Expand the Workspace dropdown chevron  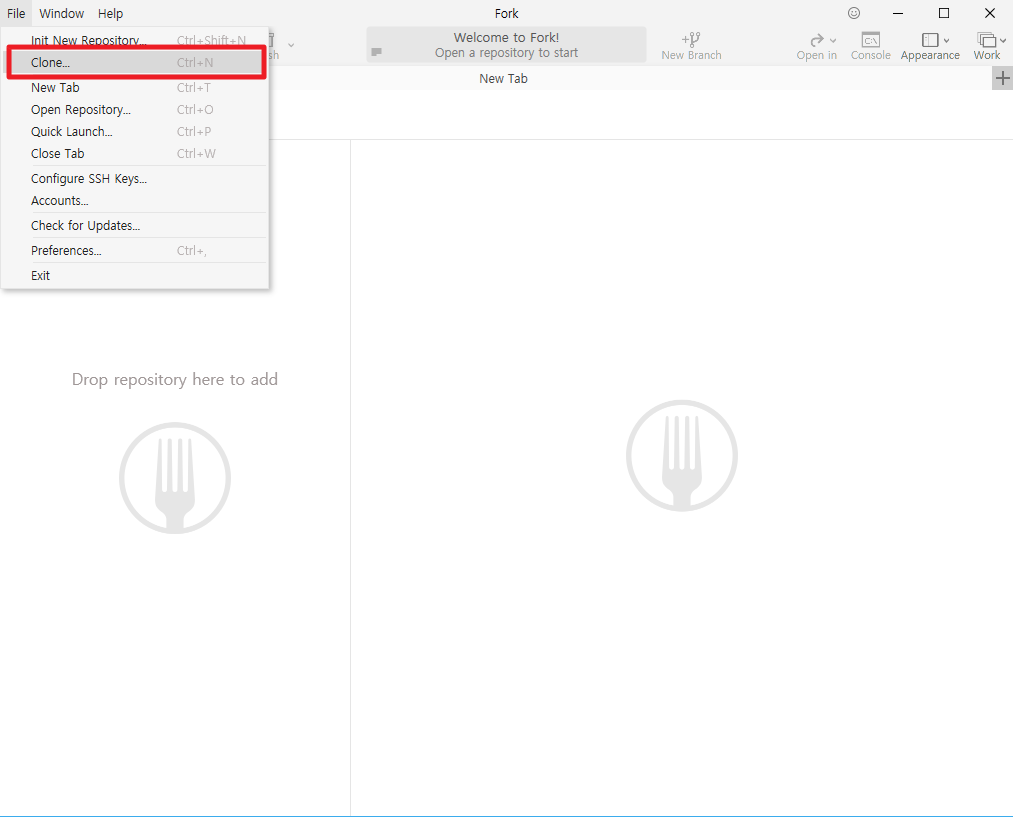1003,41
